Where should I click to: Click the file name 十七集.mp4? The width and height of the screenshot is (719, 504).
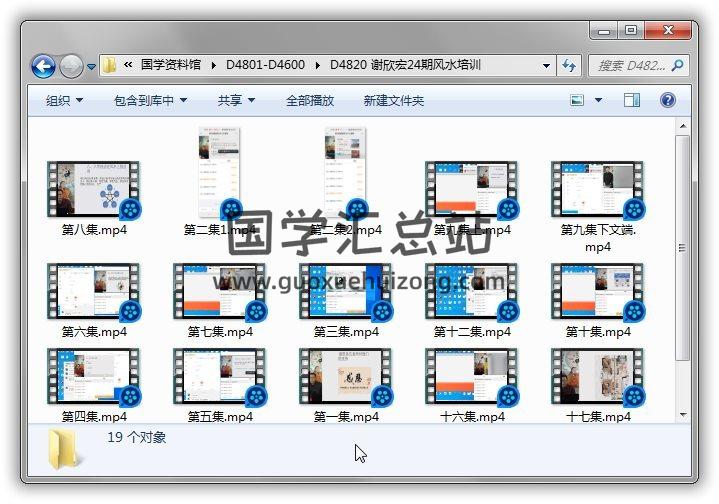pyautogui.click(x=598, y=416)
